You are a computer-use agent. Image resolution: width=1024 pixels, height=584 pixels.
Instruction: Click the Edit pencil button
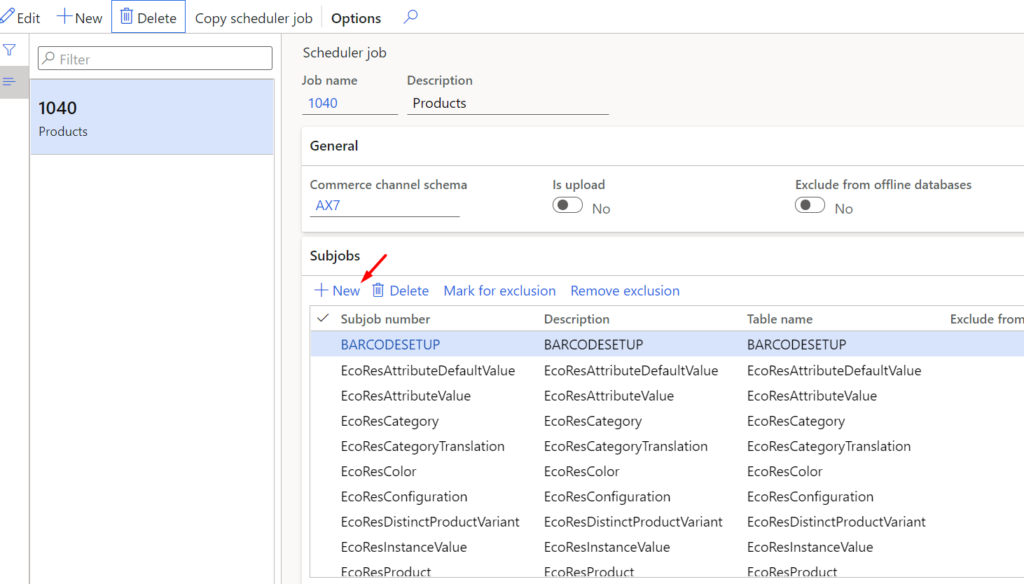click(20, 18)
